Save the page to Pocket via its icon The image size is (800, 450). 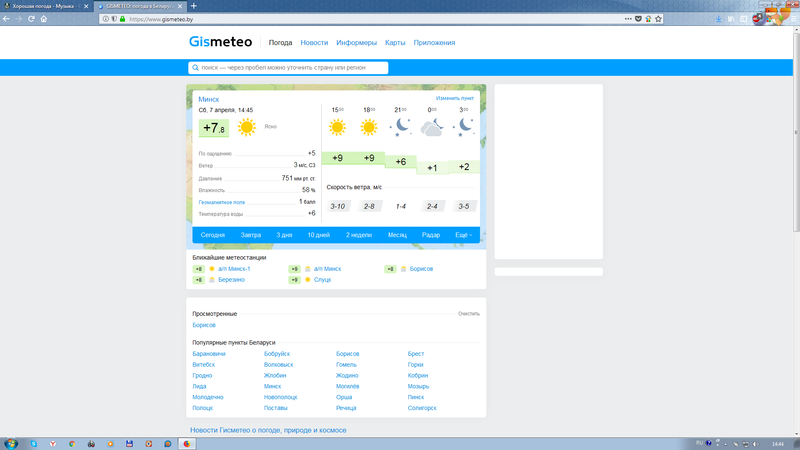click(x=638, y=19)
